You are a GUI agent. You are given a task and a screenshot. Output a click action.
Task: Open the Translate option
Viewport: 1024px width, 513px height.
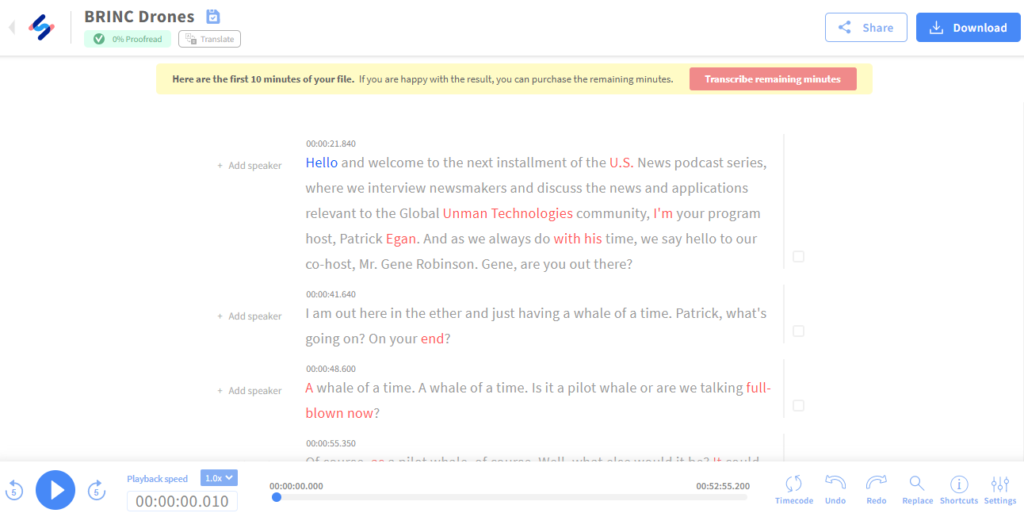point(210,39)
